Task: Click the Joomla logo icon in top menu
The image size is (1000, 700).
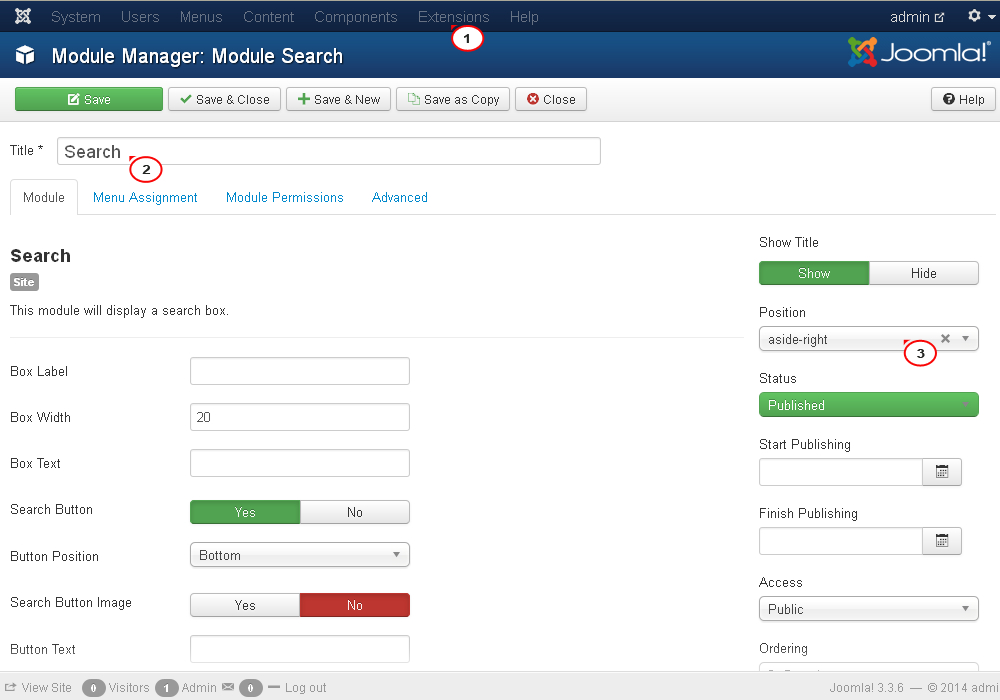Action: (23, 17)
